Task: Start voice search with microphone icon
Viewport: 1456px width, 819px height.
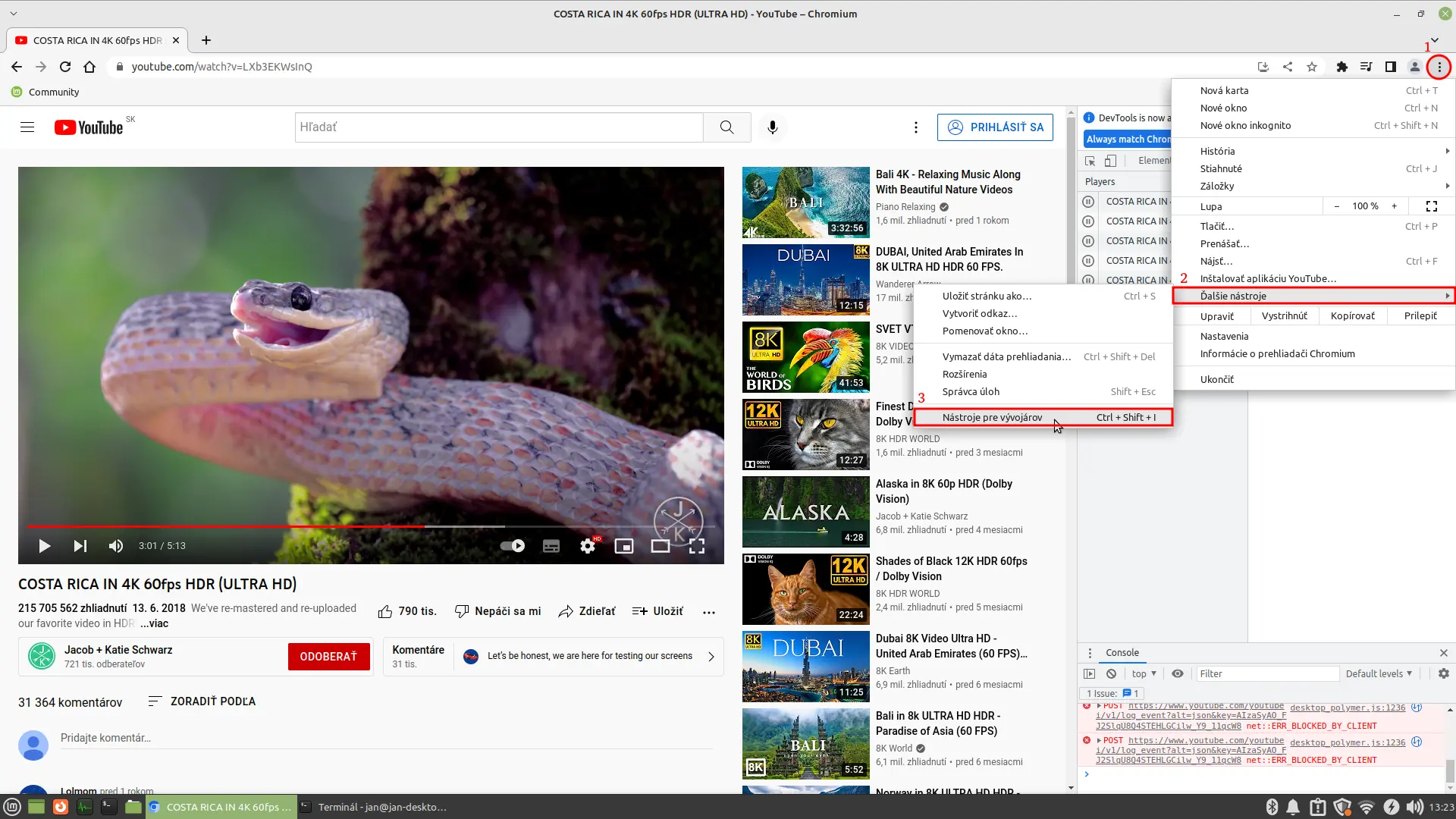Action: point(772,127)
